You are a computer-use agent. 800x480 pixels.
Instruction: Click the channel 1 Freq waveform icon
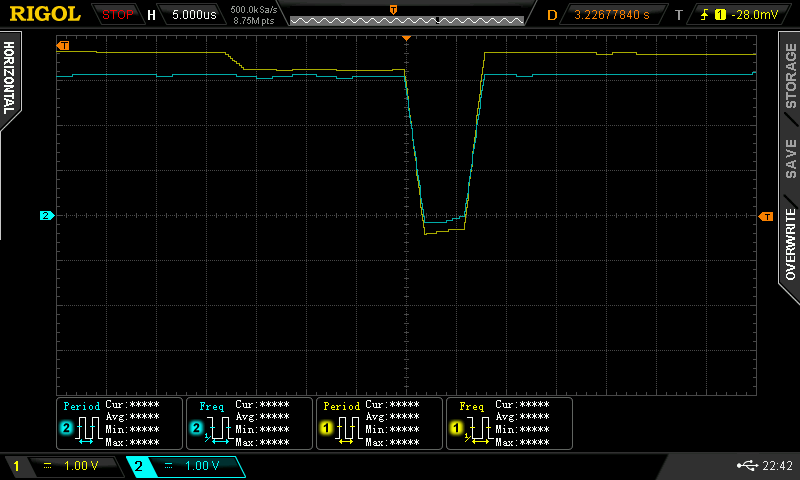(x=478, y=430)
